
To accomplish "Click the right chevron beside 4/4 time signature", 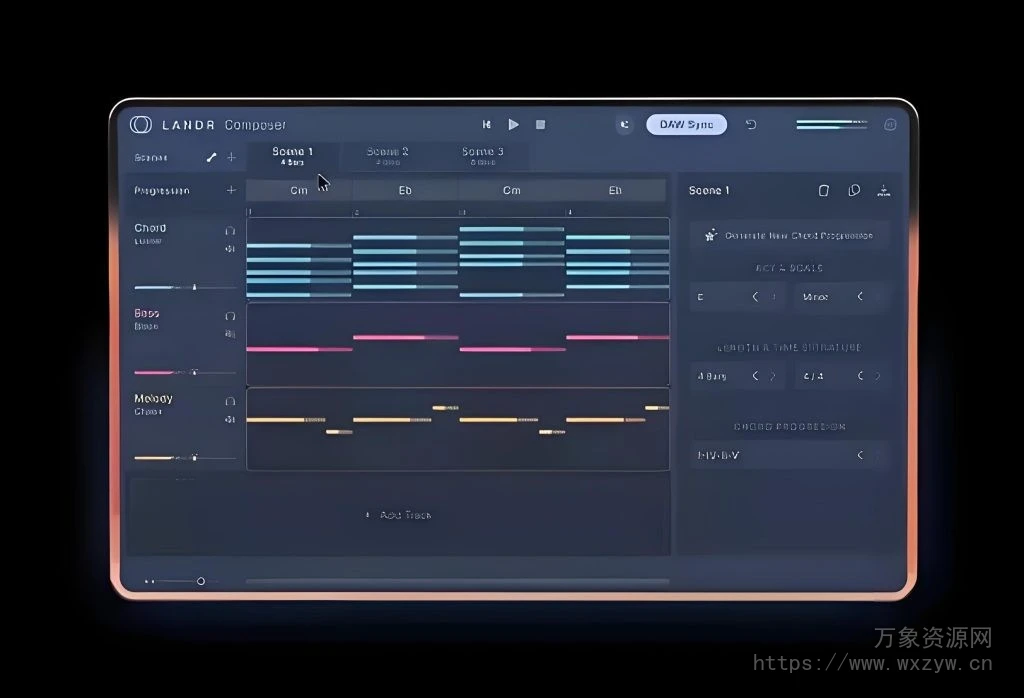I will 878,375.
